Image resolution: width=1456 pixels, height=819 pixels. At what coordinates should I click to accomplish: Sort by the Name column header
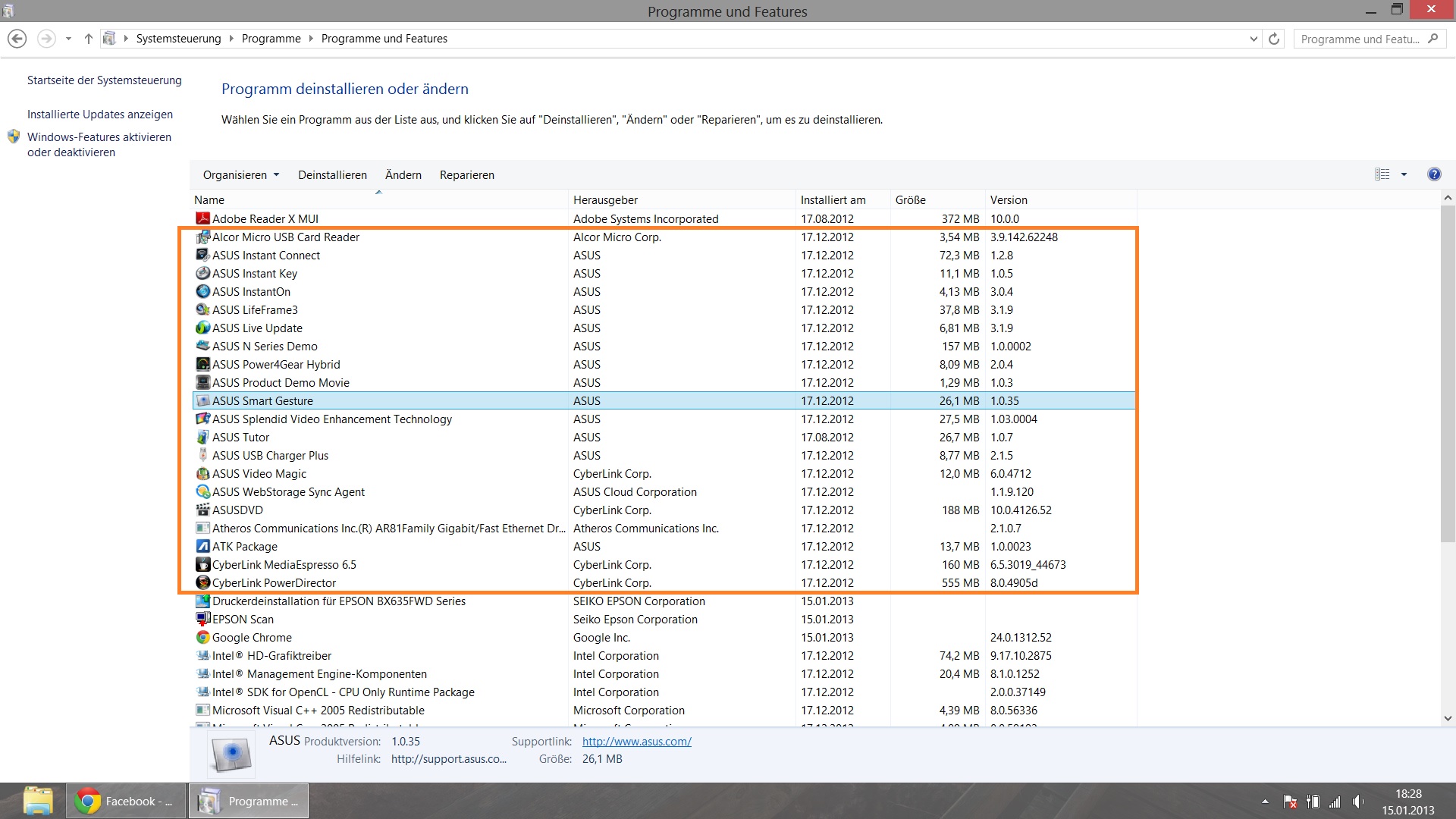(379, 200)
